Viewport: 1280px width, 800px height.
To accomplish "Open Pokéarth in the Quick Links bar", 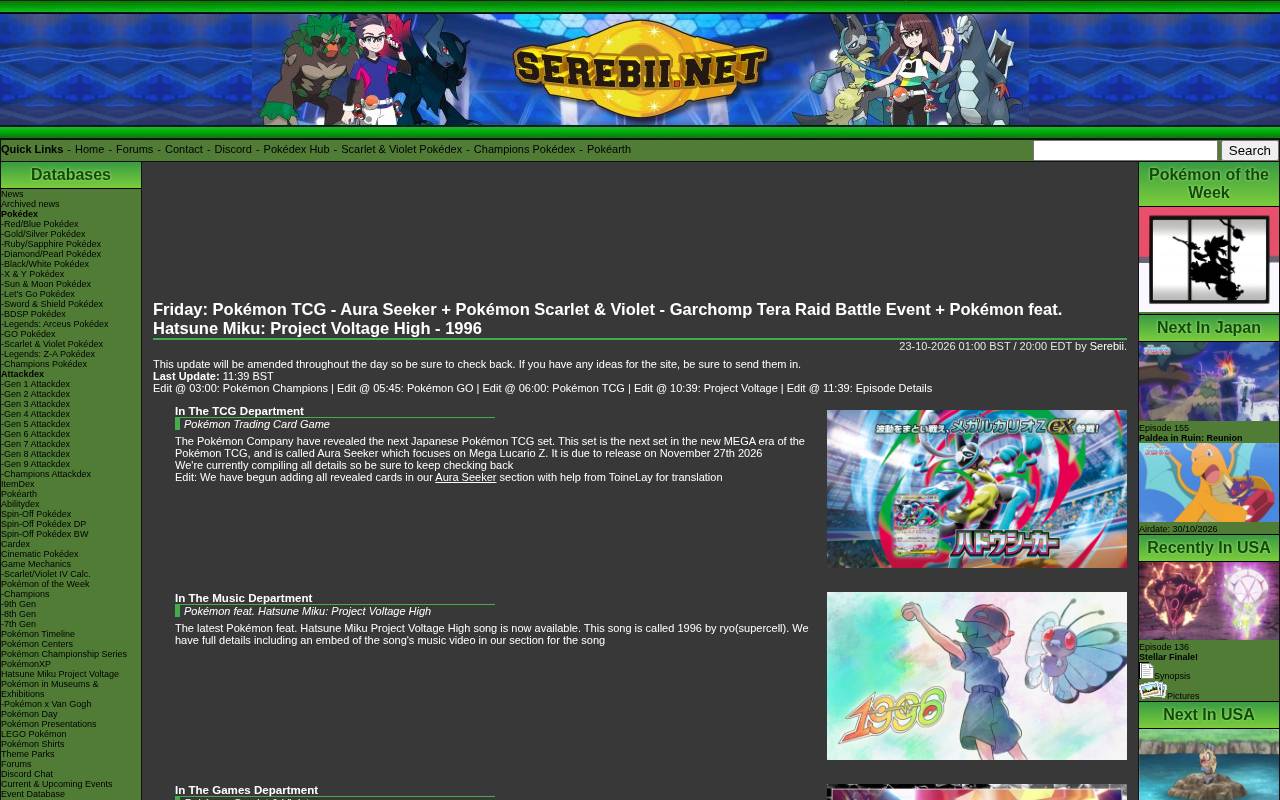I will (609, 149).
